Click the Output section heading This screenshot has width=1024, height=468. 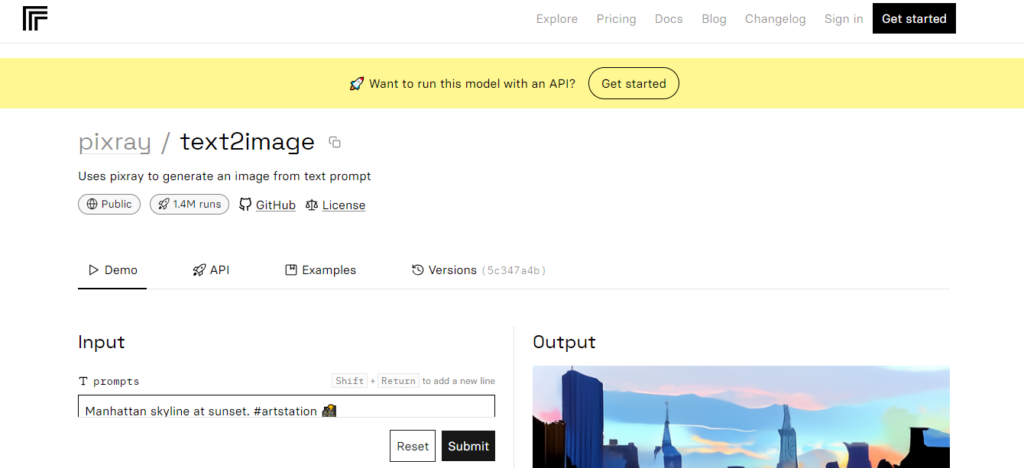coord(564,342)
